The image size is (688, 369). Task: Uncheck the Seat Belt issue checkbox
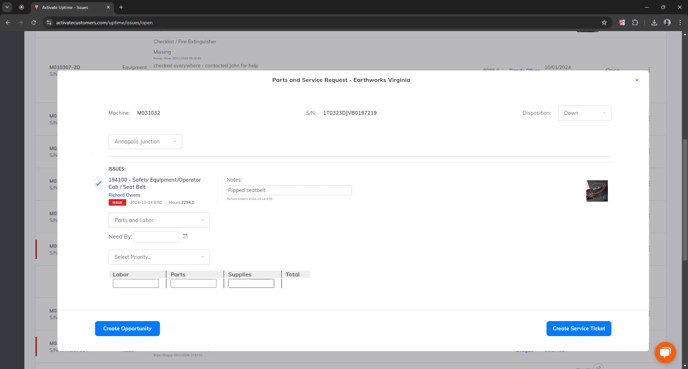pyautogui.click(x=98, y=183)
